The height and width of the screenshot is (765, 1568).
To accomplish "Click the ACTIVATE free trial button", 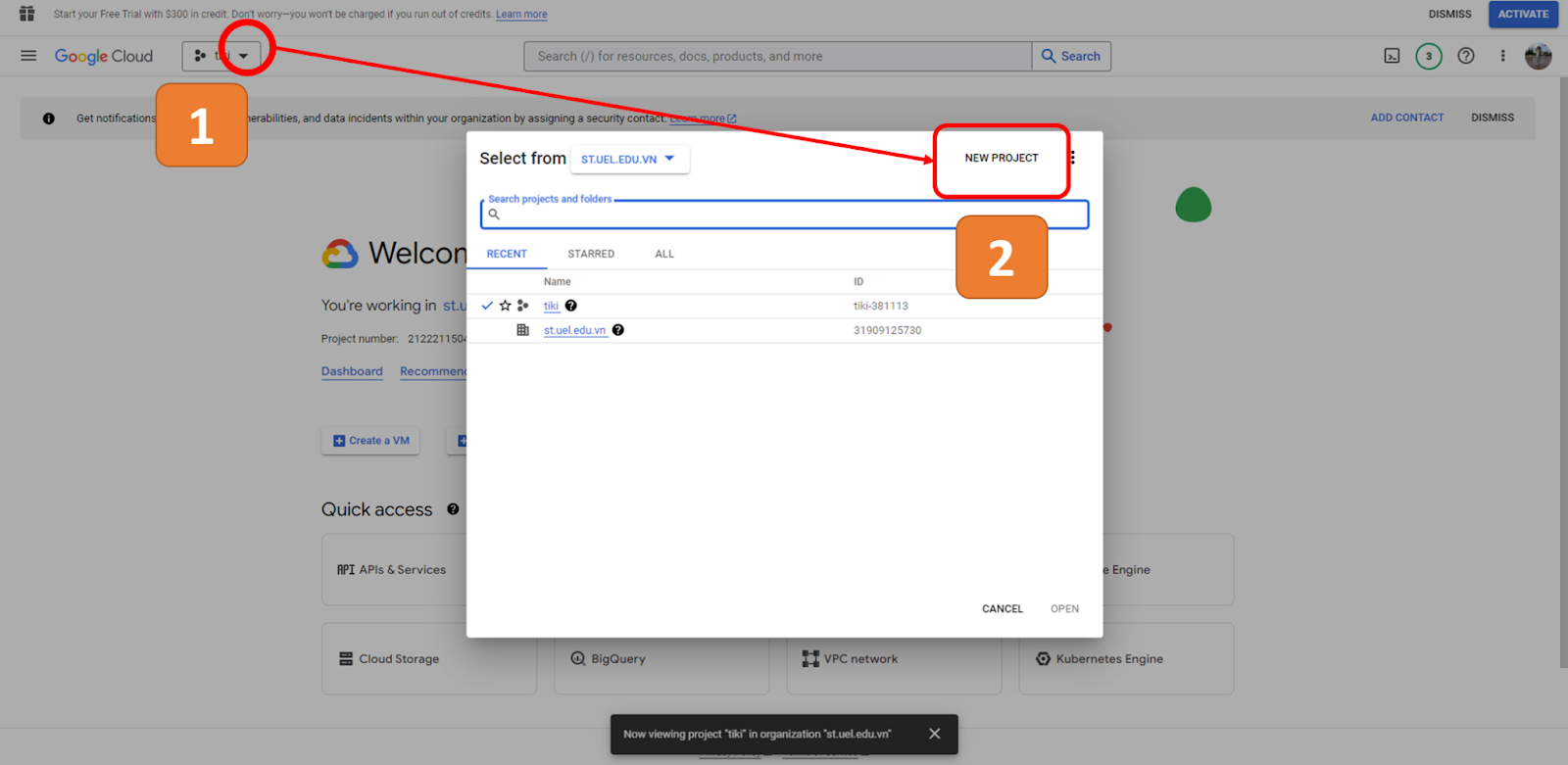I will [x=1523, y=14].
